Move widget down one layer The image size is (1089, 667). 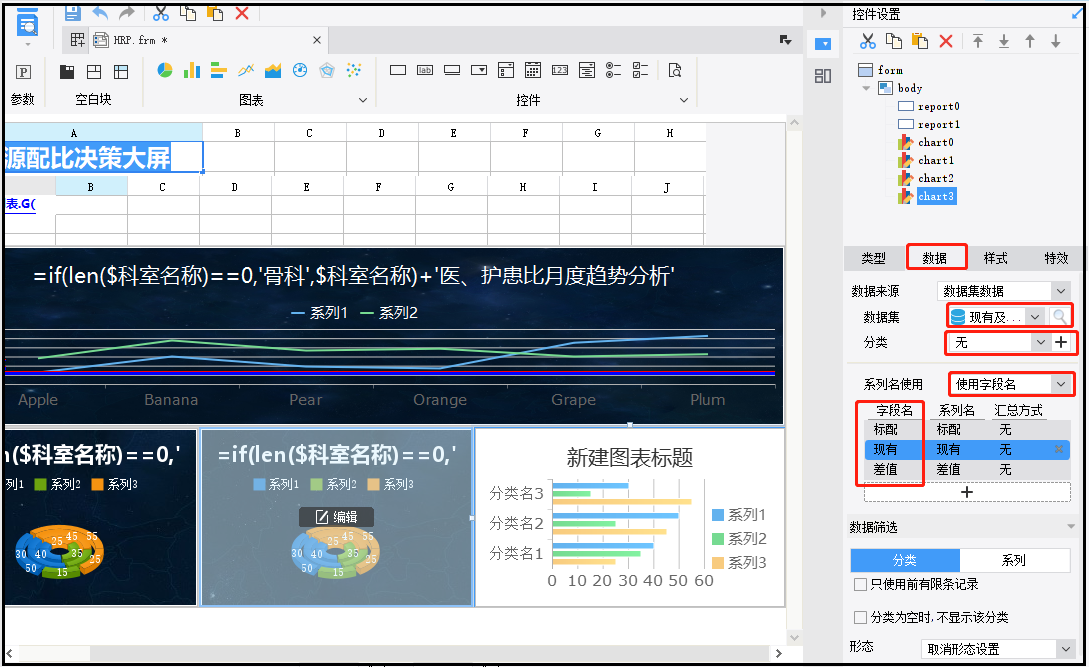tap(1056, 41)
